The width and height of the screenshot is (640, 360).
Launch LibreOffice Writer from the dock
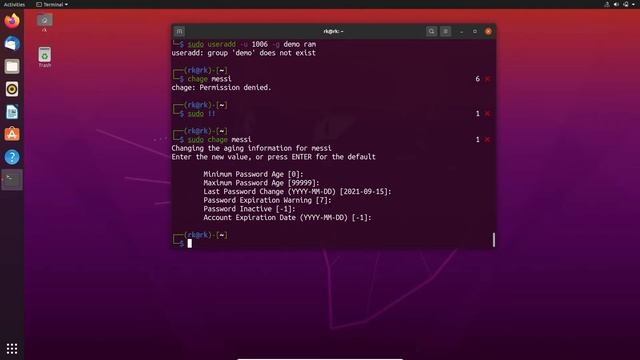12,112
